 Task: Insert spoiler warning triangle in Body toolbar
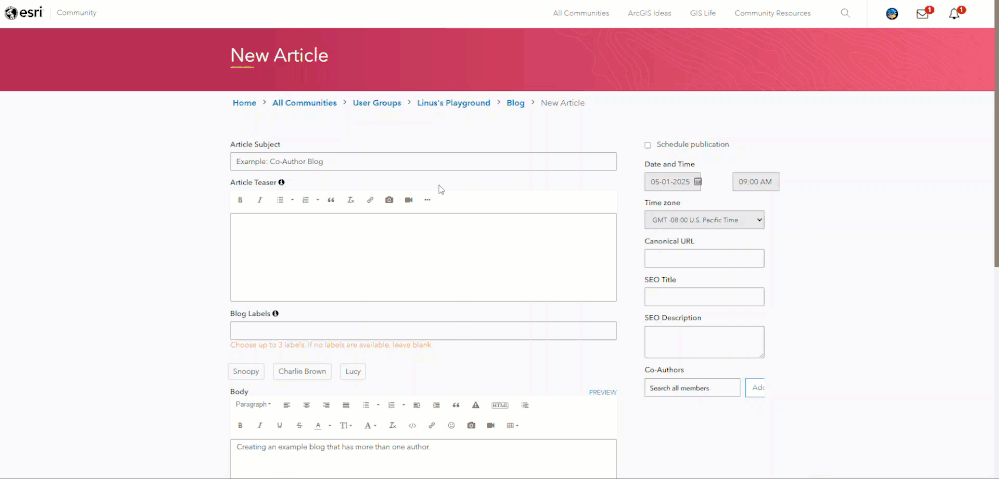point(475,405)
